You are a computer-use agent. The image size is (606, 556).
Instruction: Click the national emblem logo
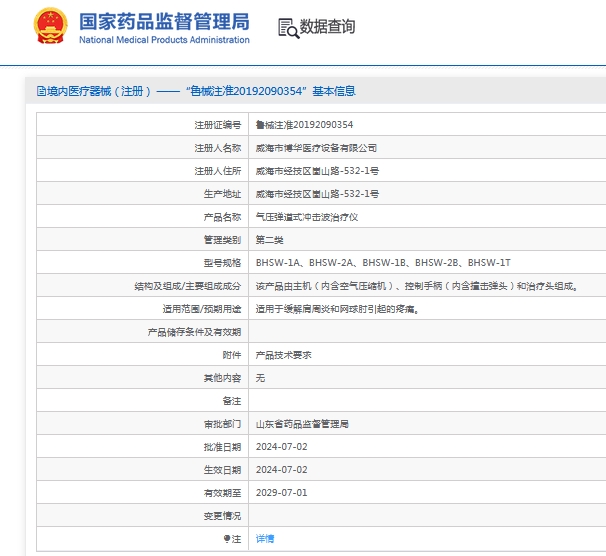pos(51,26)
